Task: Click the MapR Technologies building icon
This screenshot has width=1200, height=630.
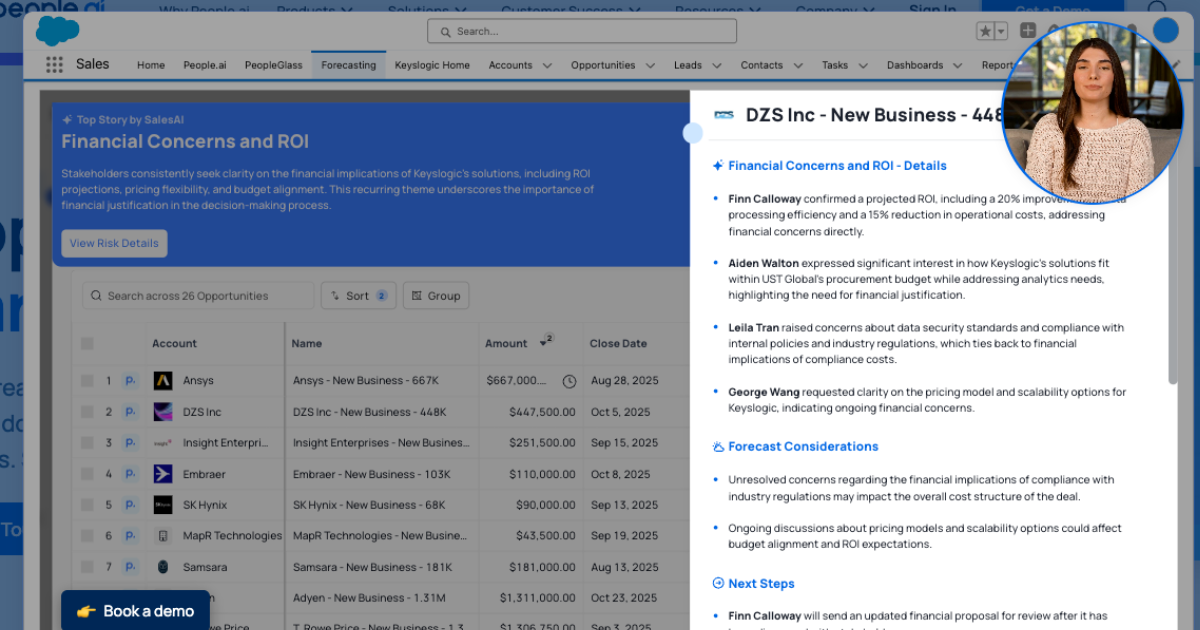Action: click(163, 536)
